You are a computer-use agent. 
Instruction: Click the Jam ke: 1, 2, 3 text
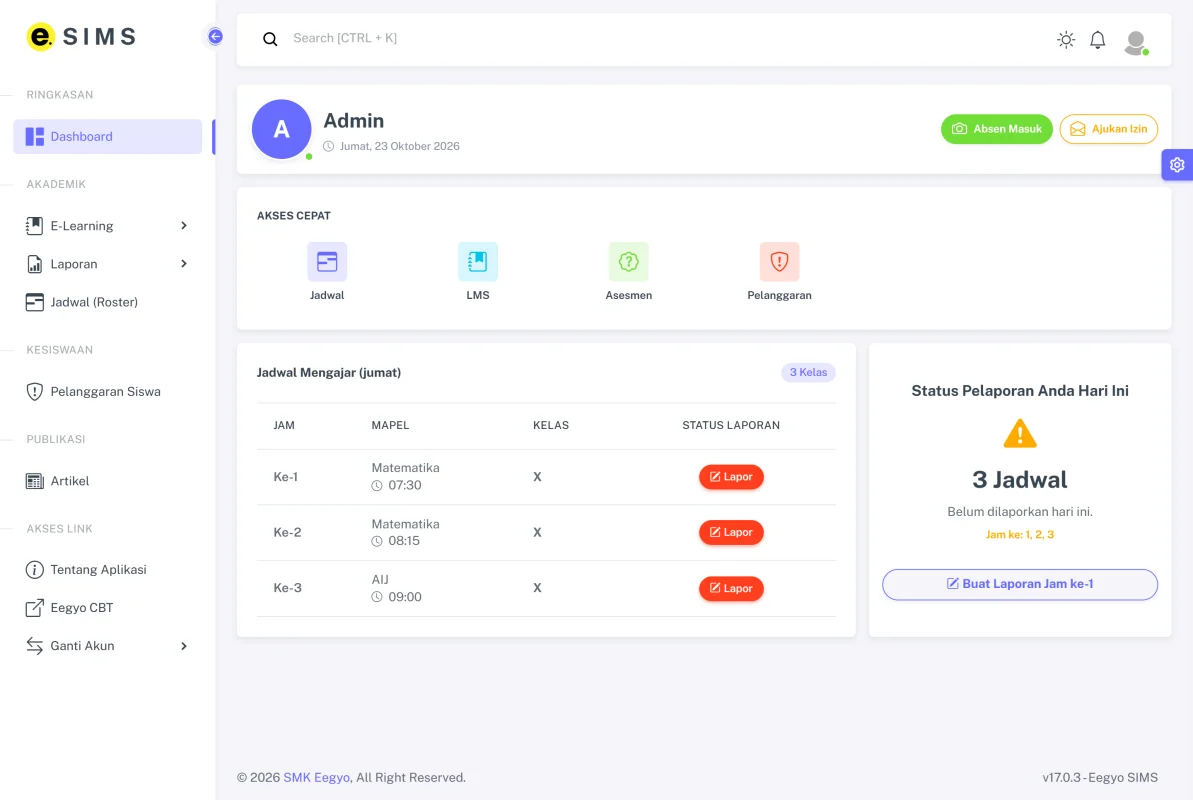[x=1020, y=534]
